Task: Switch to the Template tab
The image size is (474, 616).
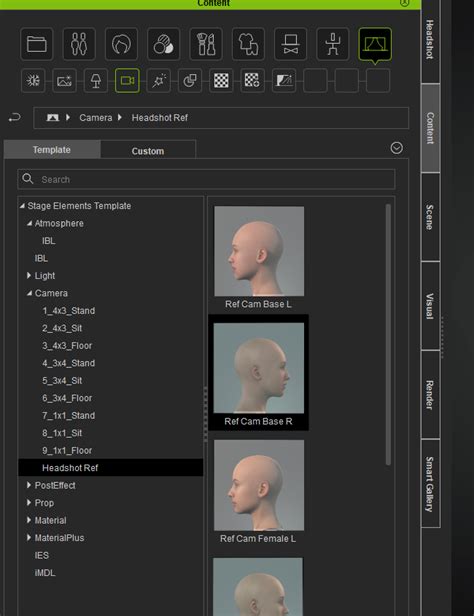Action: (52, 150)
